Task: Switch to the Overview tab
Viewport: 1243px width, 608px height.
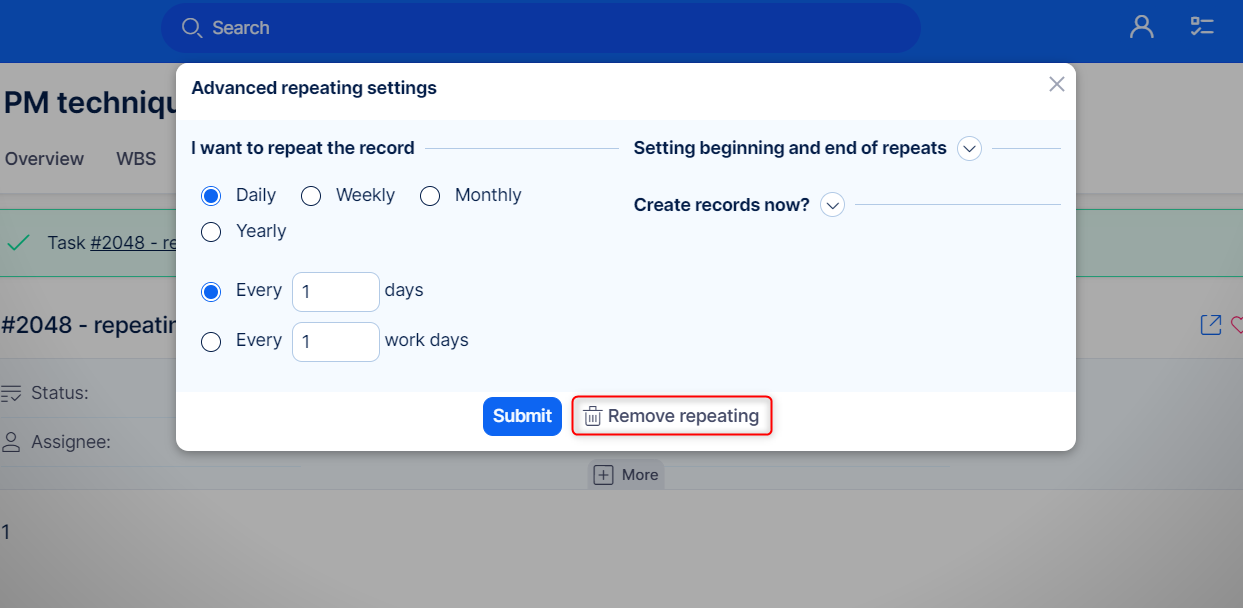Action: 44,159
